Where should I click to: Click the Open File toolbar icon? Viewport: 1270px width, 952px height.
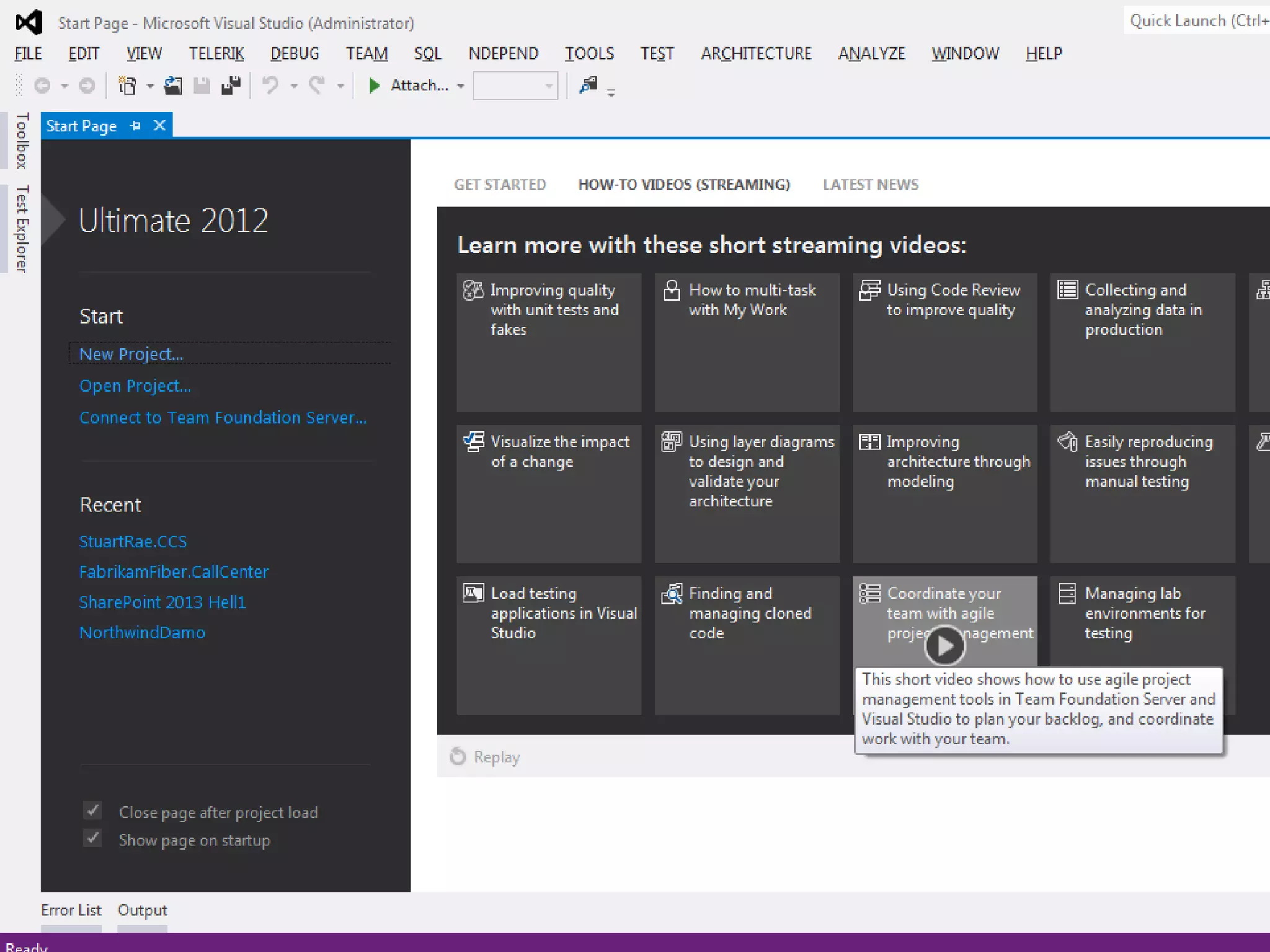[x=173, y=86]
